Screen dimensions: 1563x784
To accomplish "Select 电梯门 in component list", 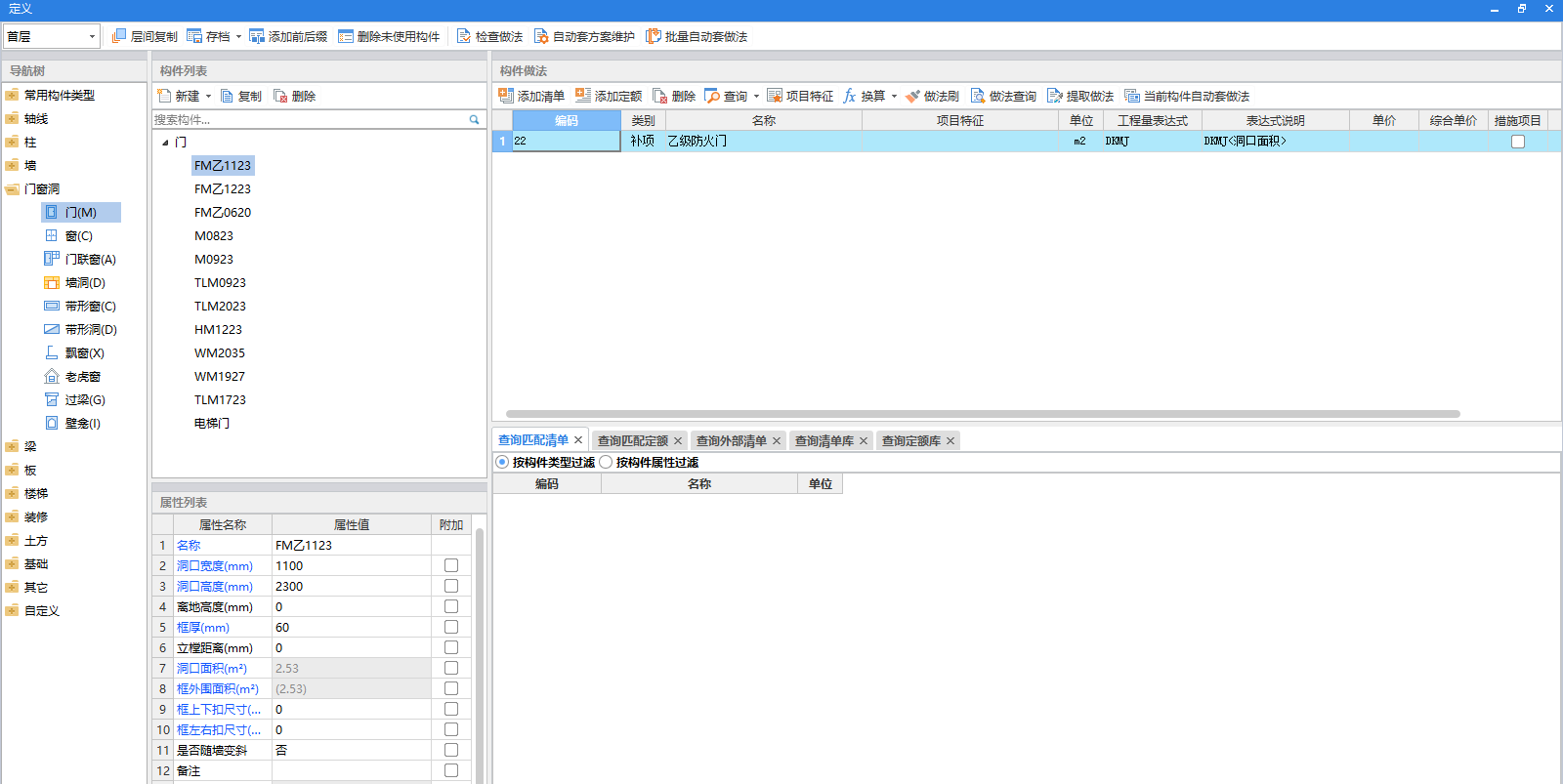I will 212,423.
